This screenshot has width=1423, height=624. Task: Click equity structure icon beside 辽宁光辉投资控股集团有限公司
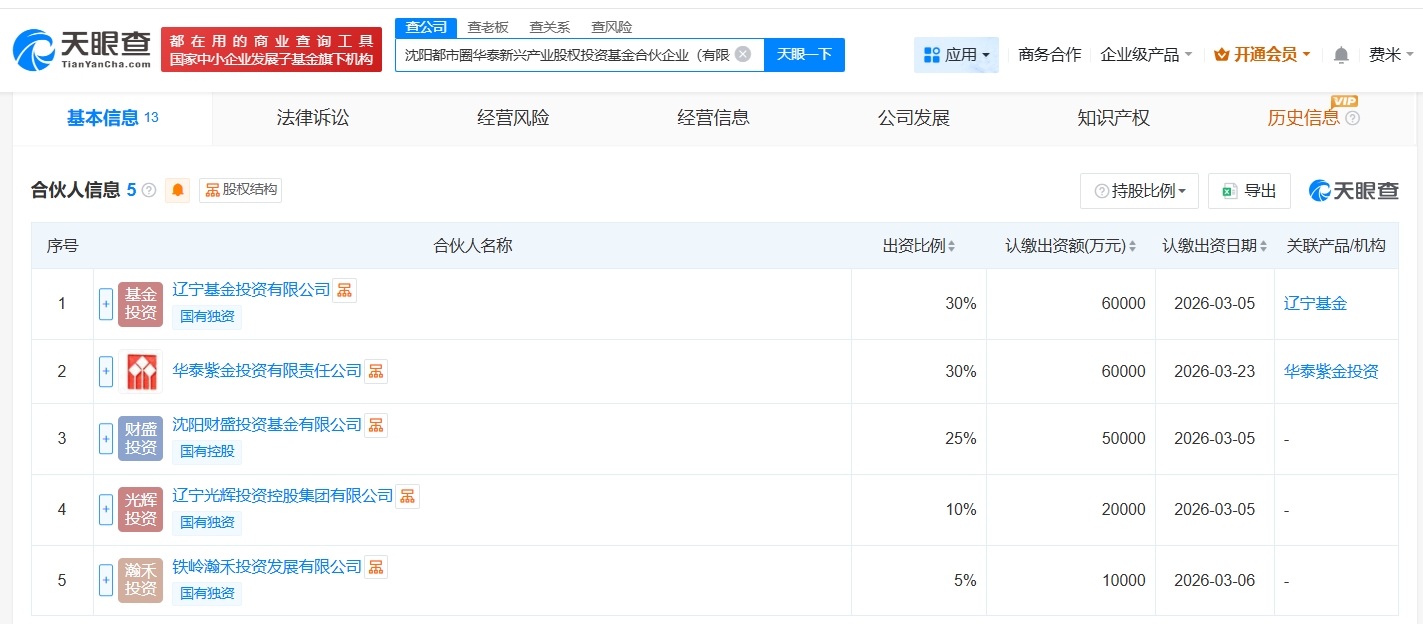(407, 496)
